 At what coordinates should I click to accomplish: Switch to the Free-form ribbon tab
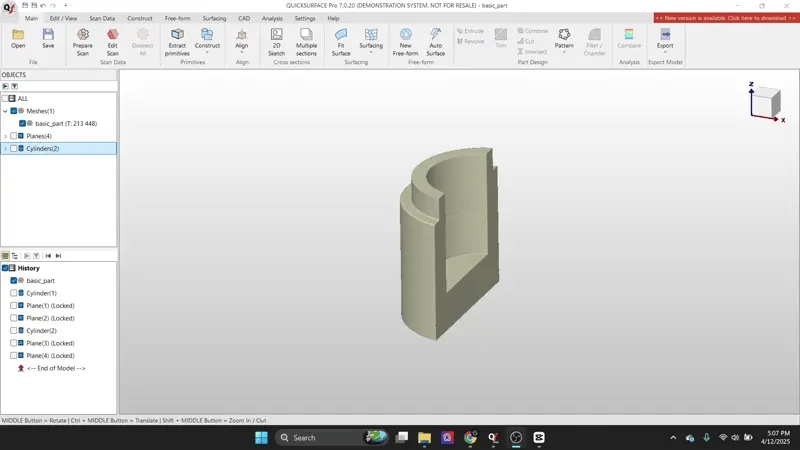(x=178, y=18)
